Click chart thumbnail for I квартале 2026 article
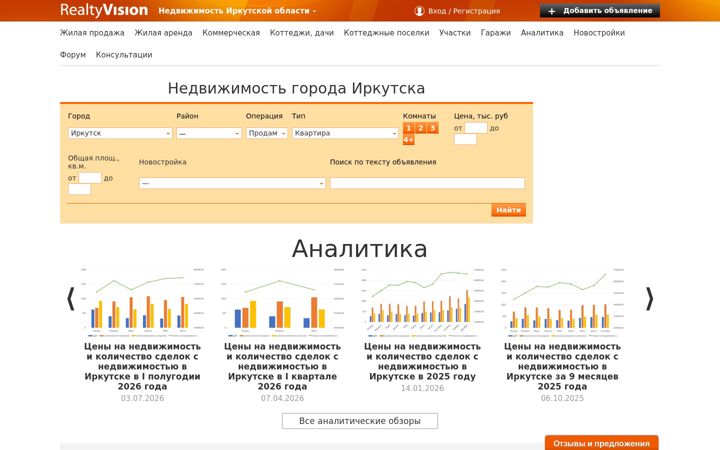The height and width of the screenshot is (450, 720). (282, 302)
